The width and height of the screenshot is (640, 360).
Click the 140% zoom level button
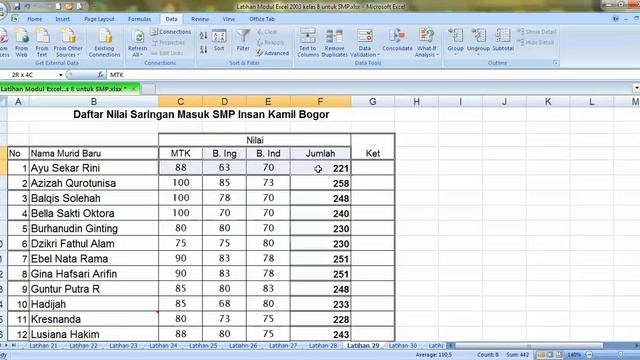point(574,355)
